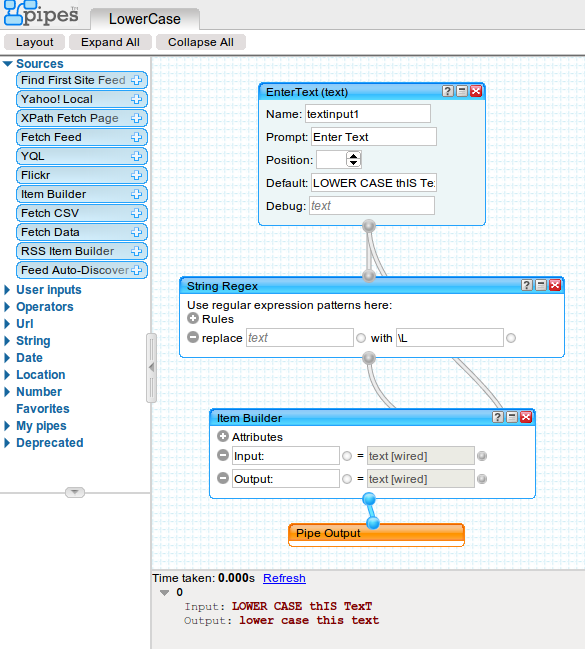Click the 'with' field containing \L
585x649 pixels.
(x=450, y=338)
